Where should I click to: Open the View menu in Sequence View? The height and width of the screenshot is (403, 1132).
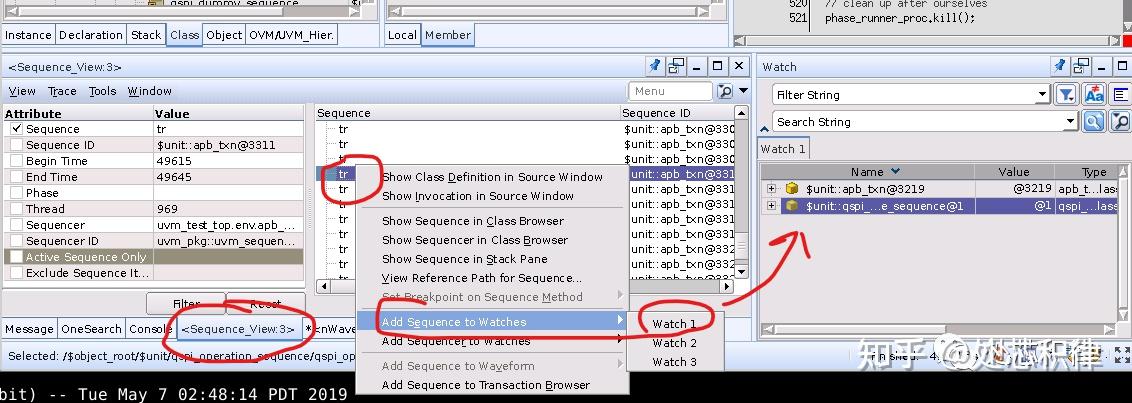pyautogui.click(x=22, y=91)
